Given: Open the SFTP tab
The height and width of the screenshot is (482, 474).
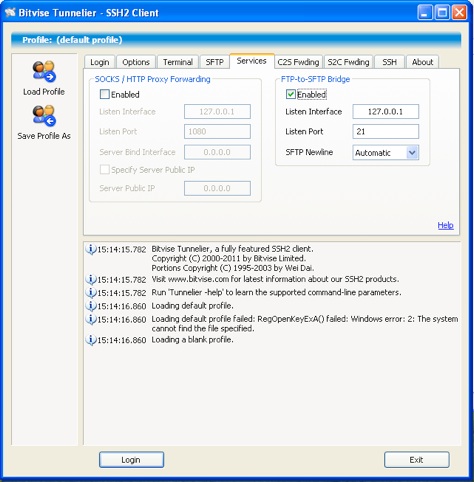Looking at the screenshot, I should tap(214, 62).
